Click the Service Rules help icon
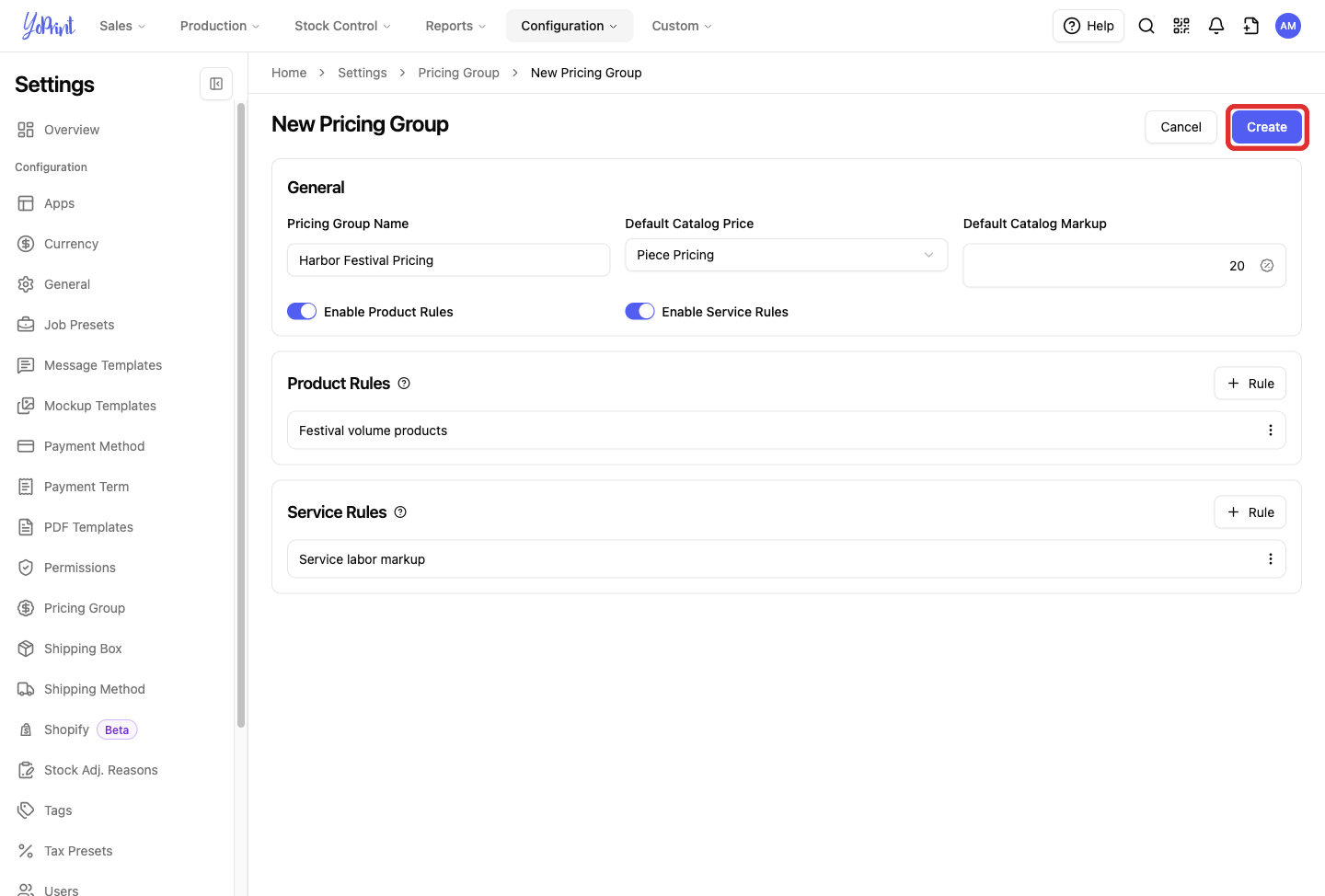Viewport: 1325px width, 896px height. point(400,512)
